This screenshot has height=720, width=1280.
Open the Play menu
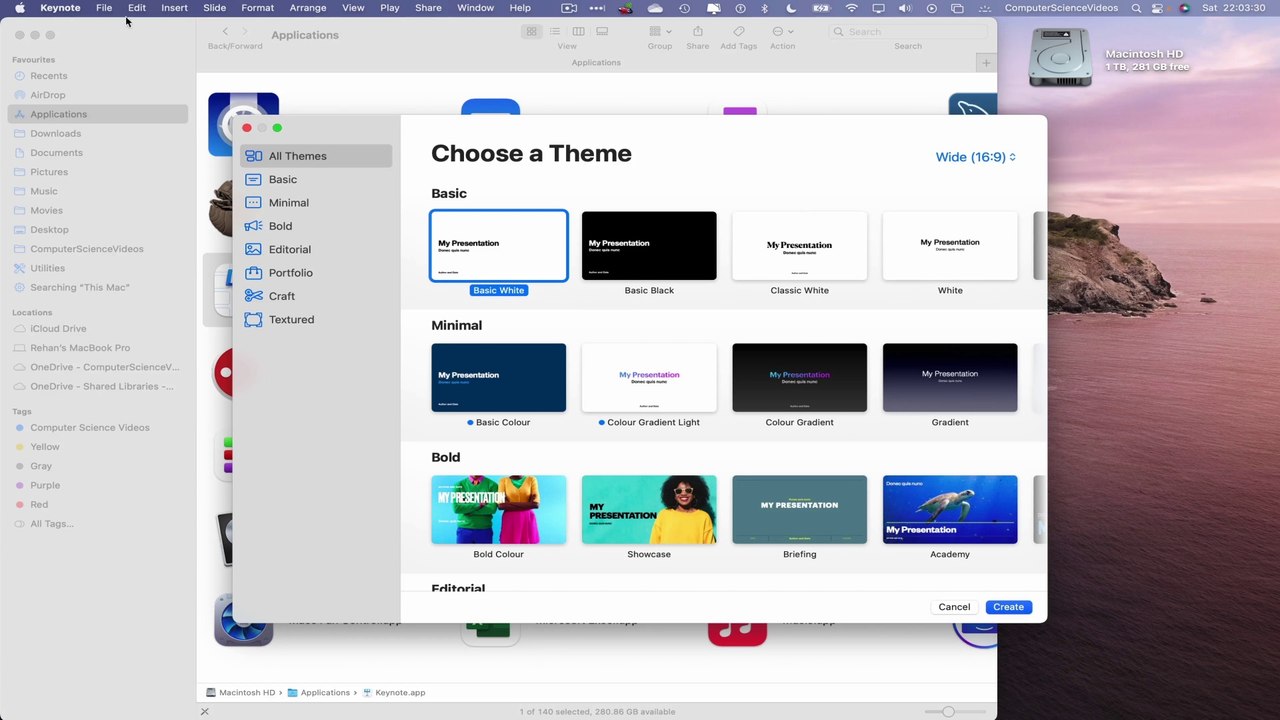tap(390, 8)
